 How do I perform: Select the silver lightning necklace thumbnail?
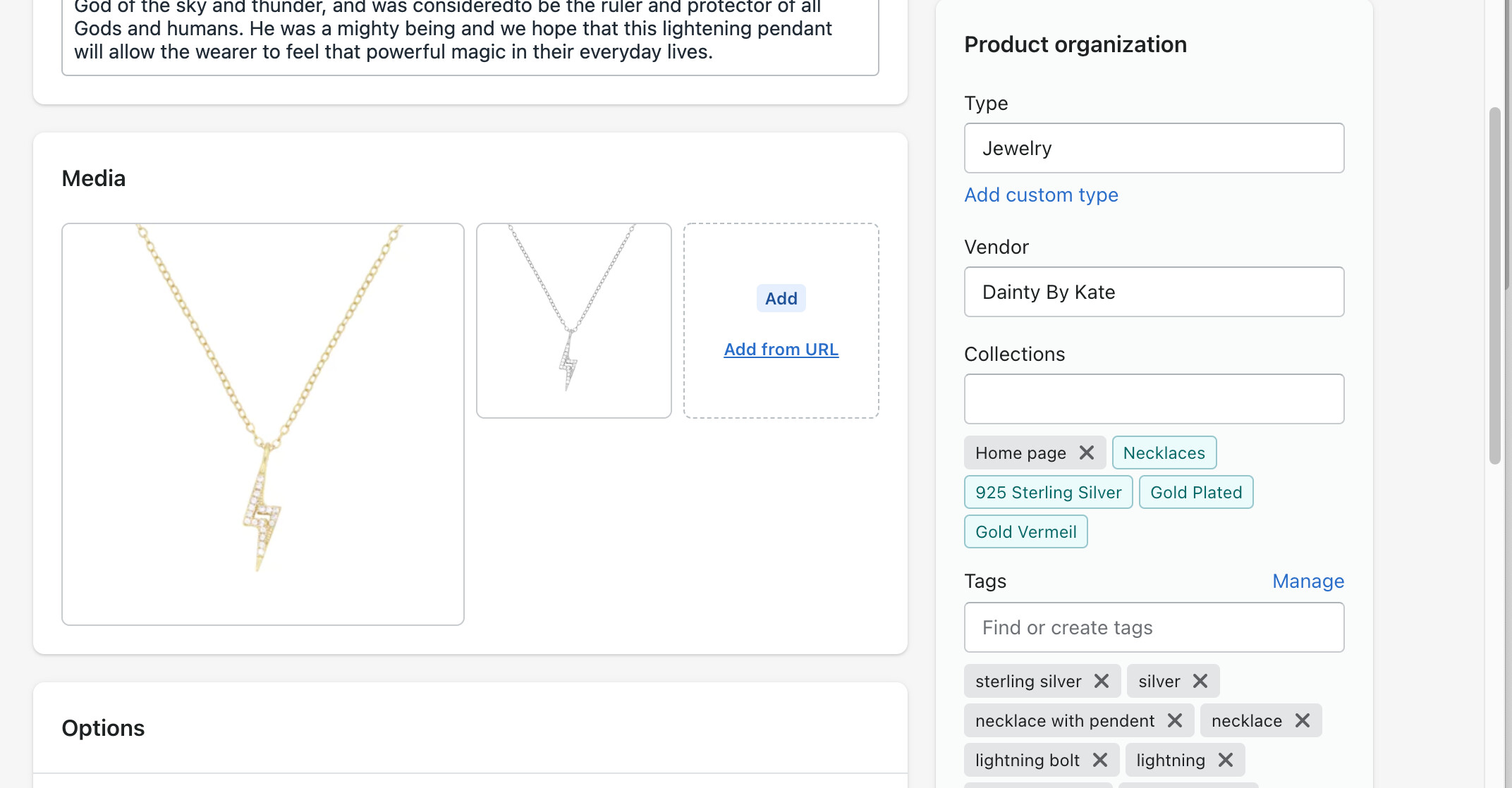click(573, 321)
